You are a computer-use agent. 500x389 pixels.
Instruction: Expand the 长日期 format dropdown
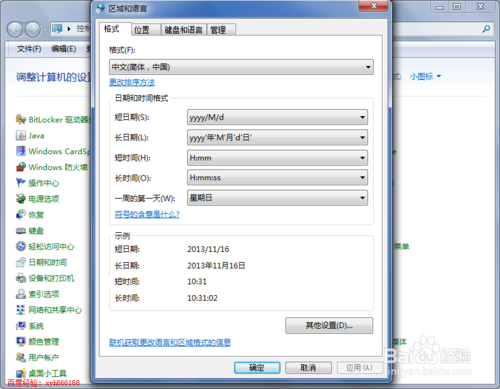(x=277, y=137)
